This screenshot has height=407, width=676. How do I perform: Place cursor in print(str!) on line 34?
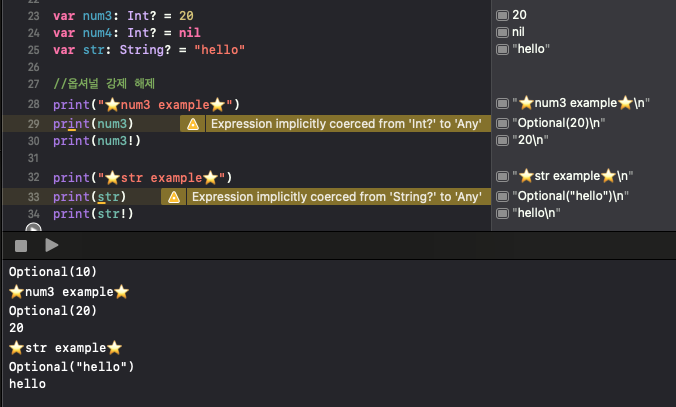[x=93, y=214]
